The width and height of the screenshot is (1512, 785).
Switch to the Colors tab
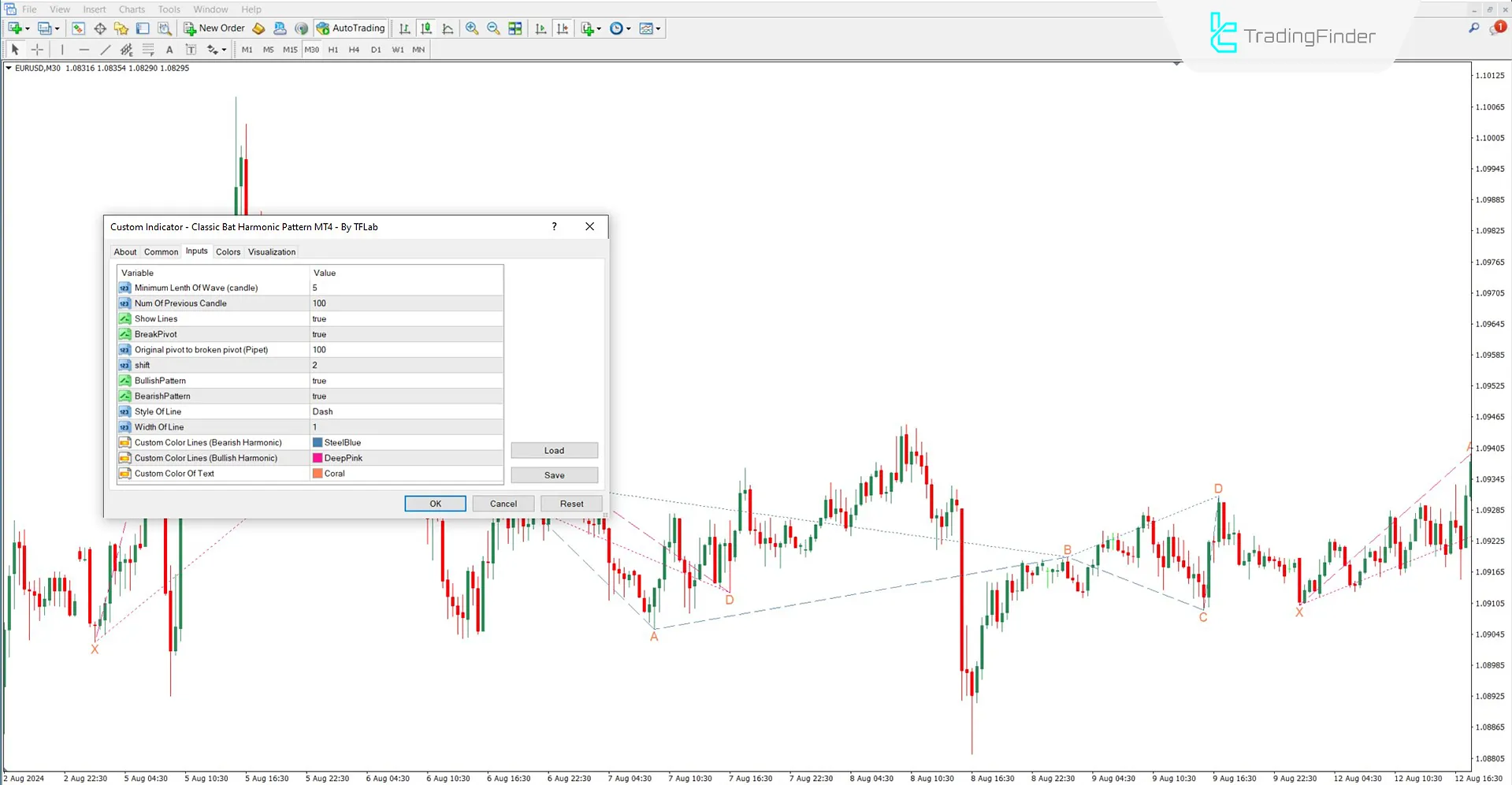coord(228,251)
